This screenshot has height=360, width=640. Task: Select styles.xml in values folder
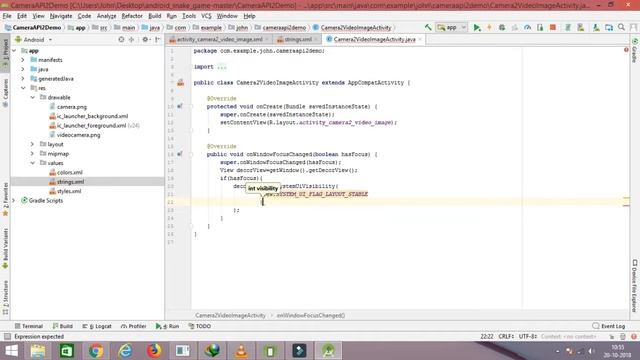point(65,191)
